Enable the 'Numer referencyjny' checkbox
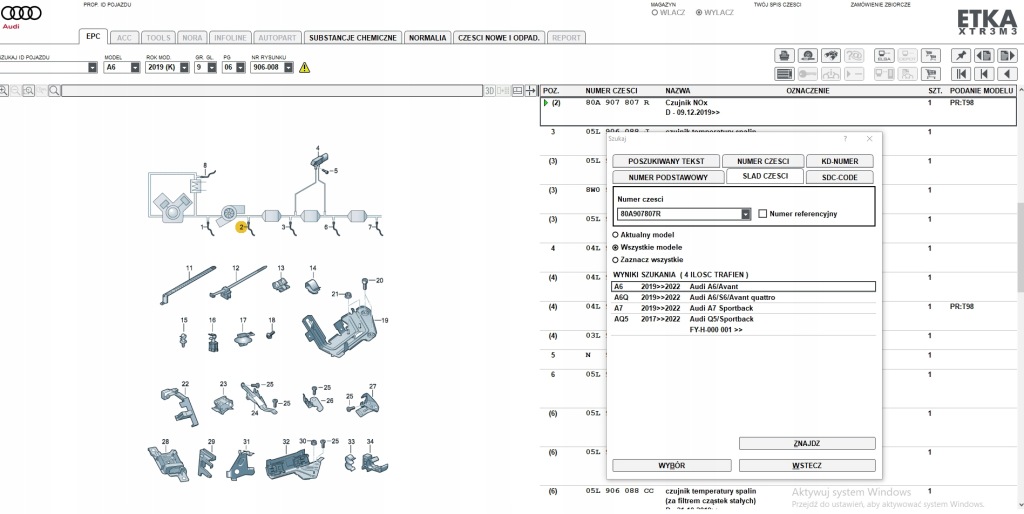Viewport: 1024px width, 514px height. coord(763,214)
